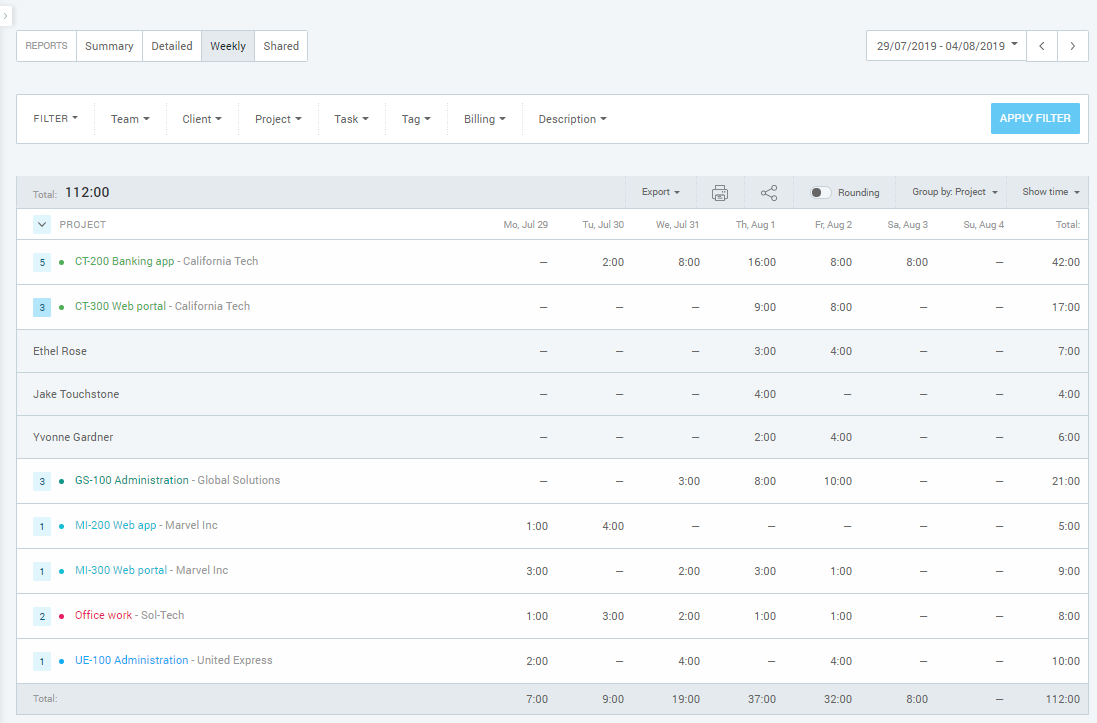Click the 112:00 total at top
This screenshot has height=723, width=1097.
point(87,192)
